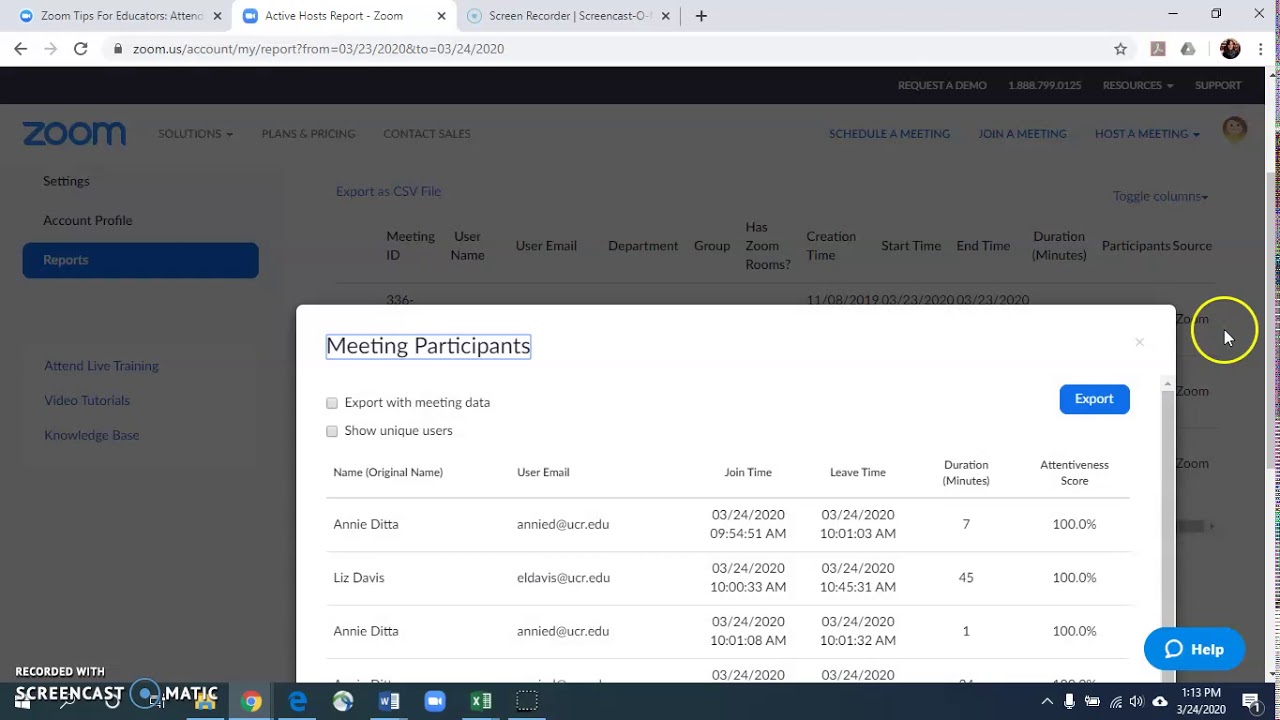1280x720 pixels.
Task: Click the Zoom logo
Action: click(74, 134)
